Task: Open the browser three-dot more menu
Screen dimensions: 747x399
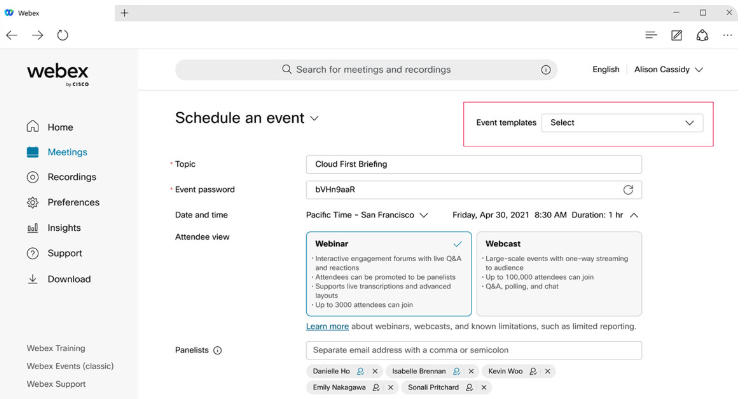Action: pyautogui.click(x=727, y=35)
